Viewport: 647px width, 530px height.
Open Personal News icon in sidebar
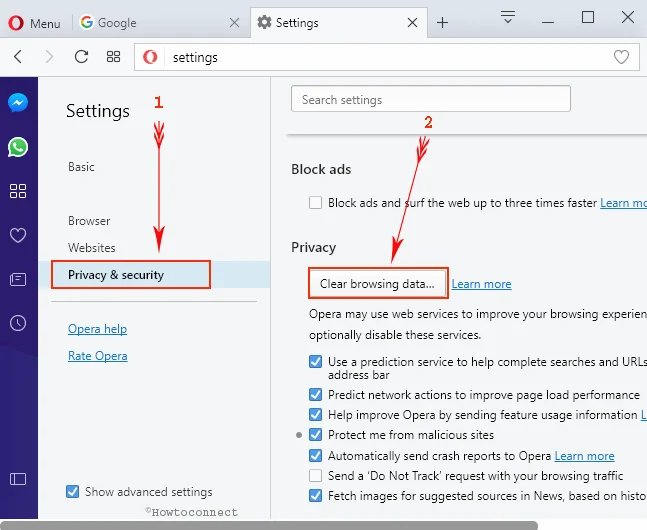(x=18, y=279)
